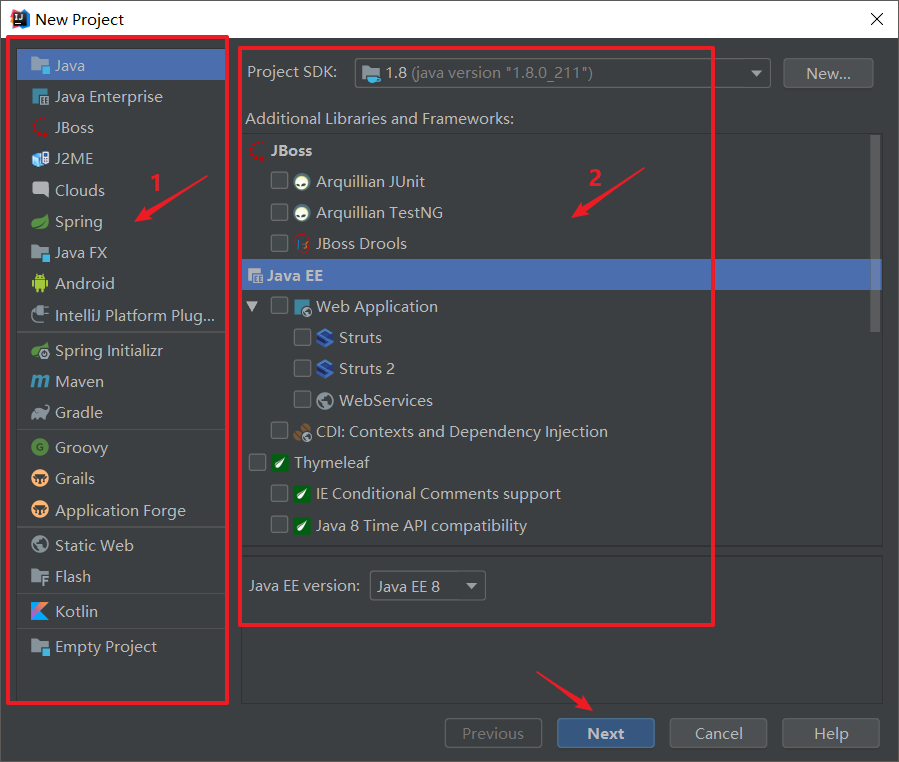Click the CDI coffee beans icon
This screenshot has height=762, width=899.
(302, 432)
